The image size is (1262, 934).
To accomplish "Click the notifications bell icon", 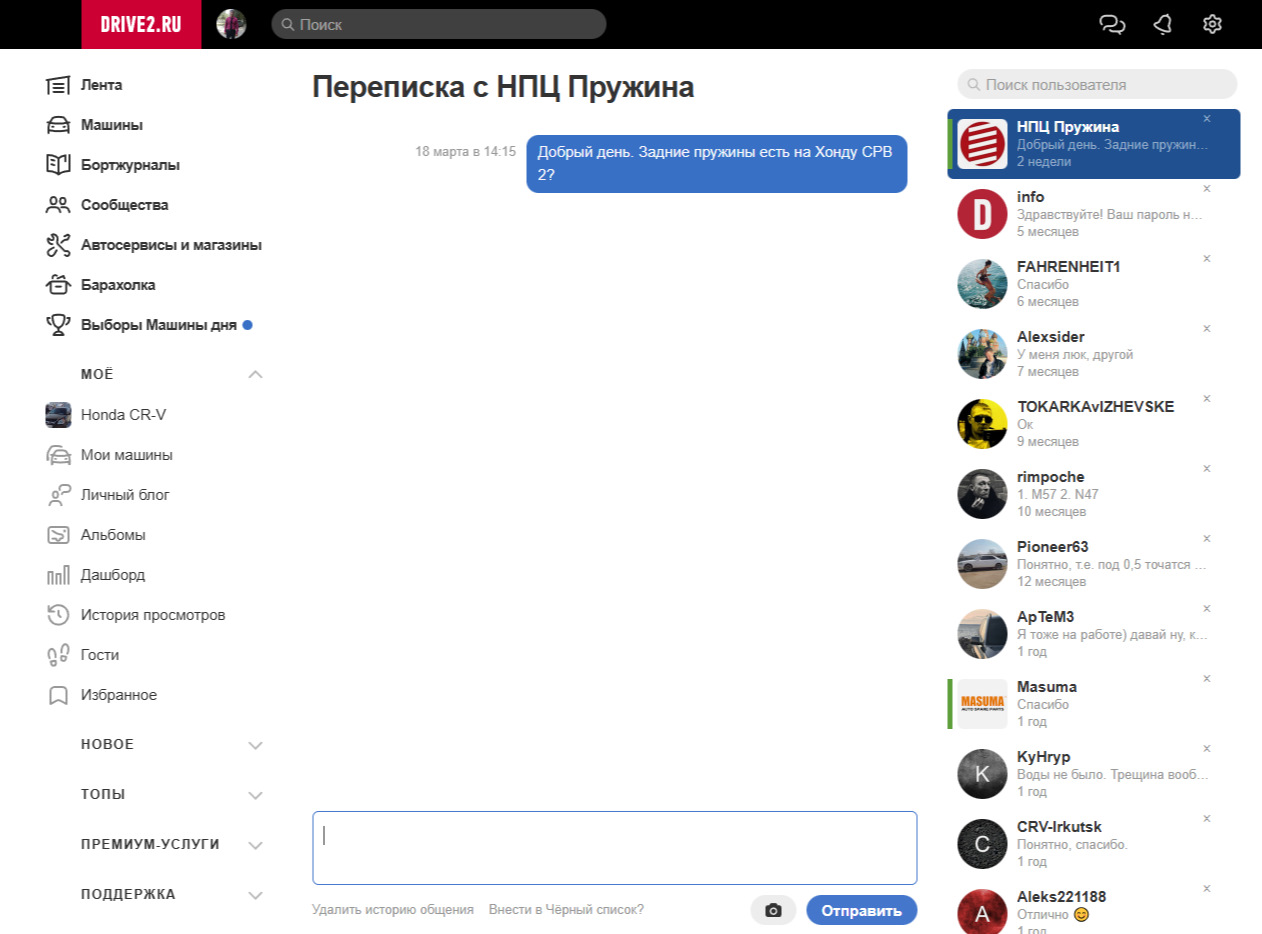I will click(1162, 24).
